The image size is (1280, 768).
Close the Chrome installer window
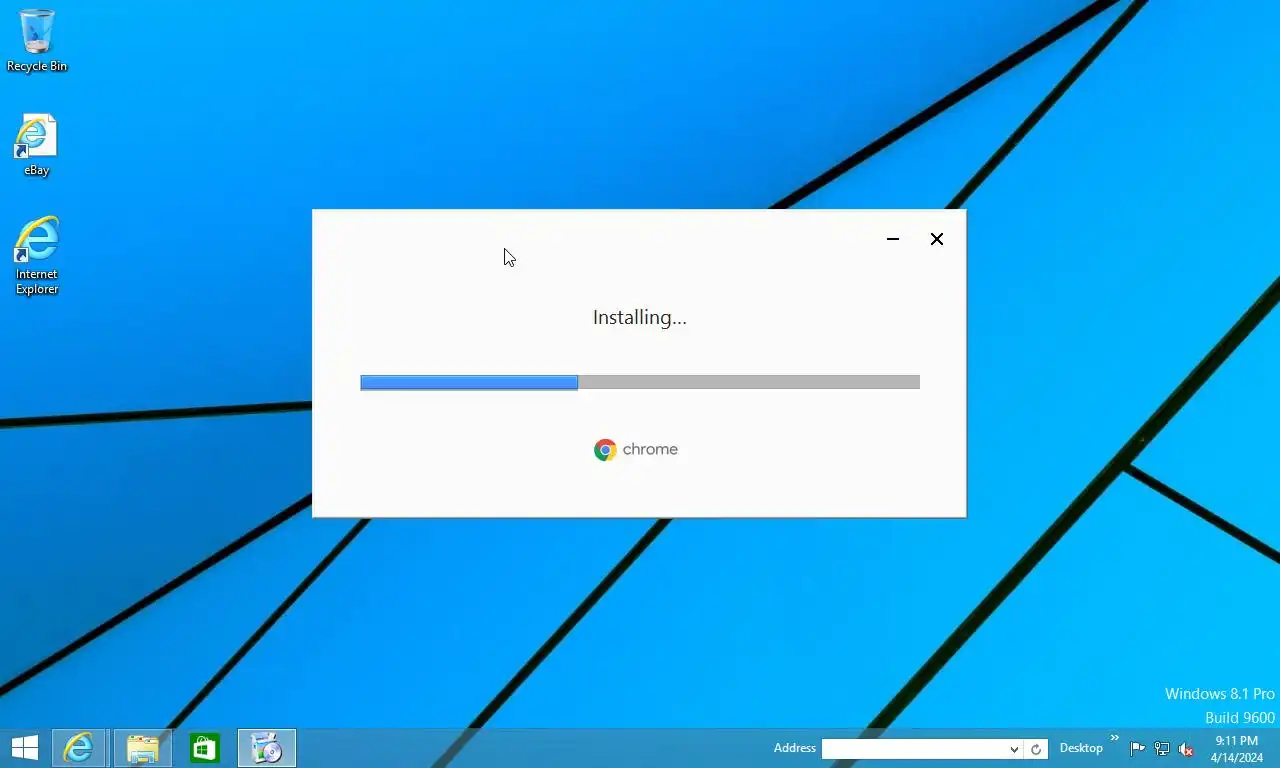coord(937,239)
